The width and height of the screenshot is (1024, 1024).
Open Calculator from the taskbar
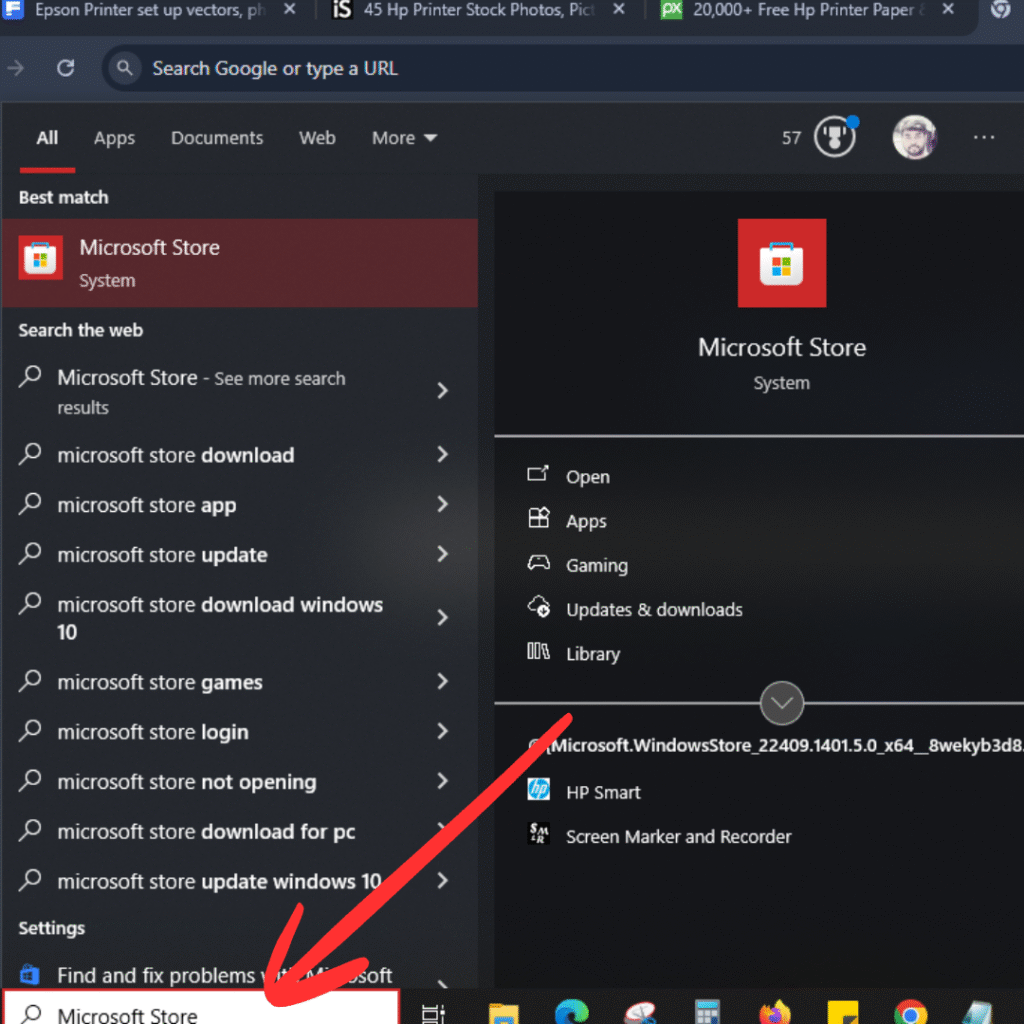(x=707, y=1012)
